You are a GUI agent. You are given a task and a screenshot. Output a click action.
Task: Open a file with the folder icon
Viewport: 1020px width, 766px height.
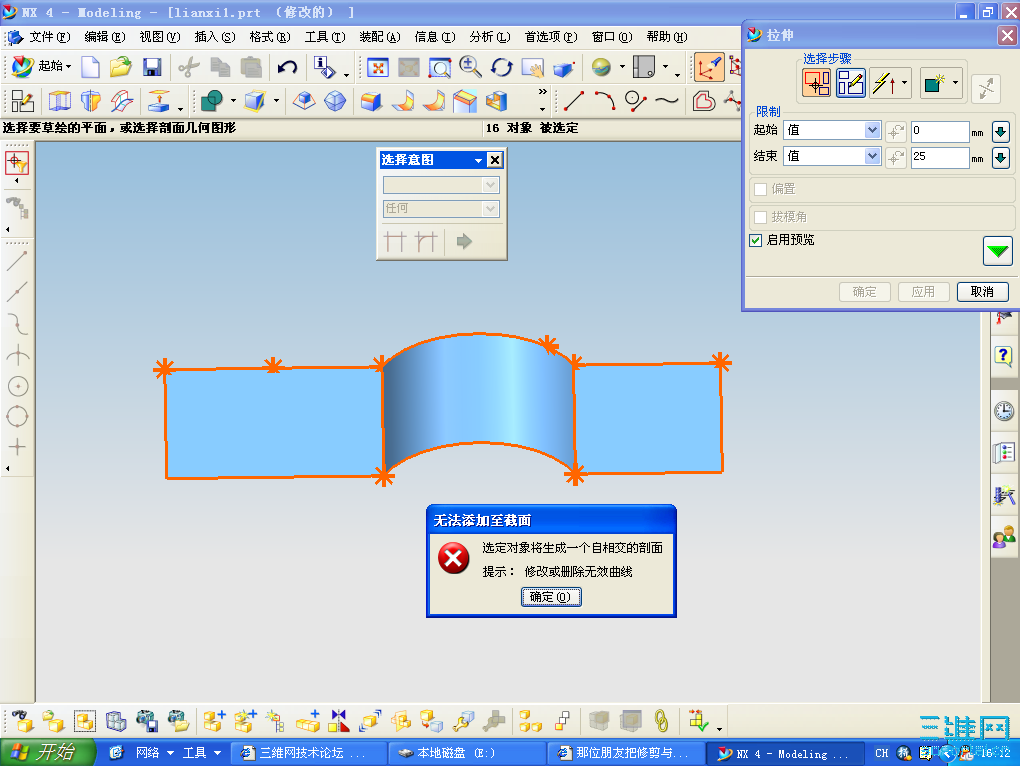[x=120, y=67]
